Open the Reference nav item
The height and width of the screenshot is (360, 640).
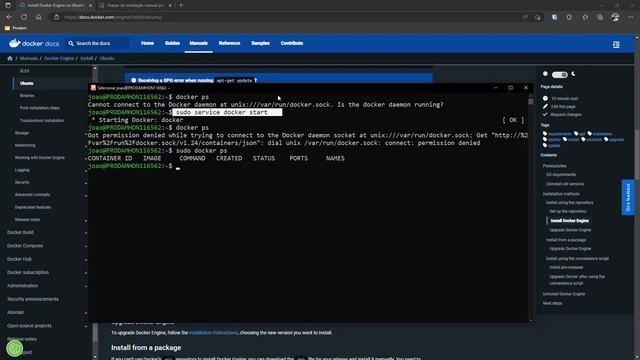[229, 43]
